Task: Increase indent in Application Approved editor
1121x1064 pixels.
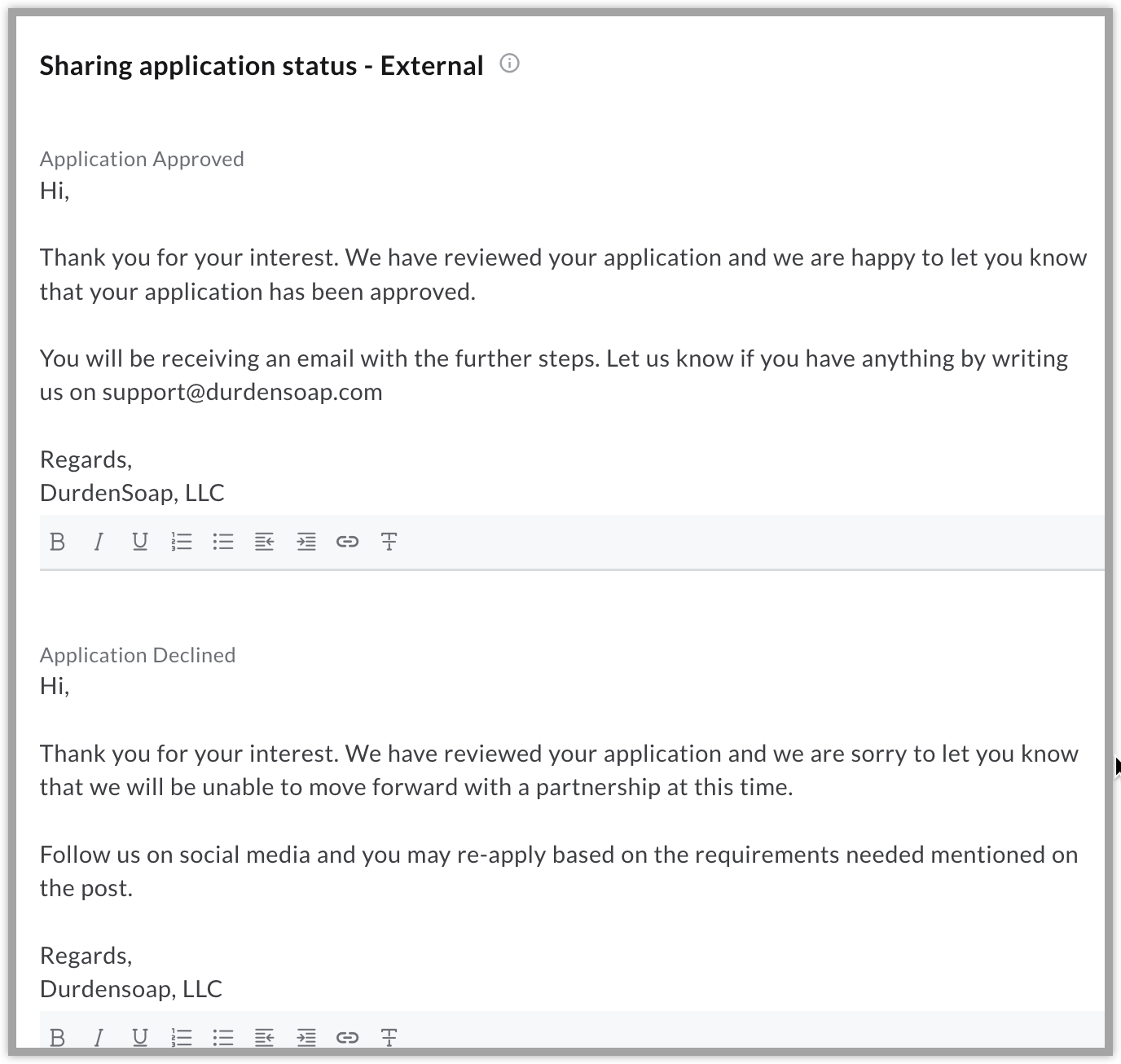Action: click(x=306, y=542)
